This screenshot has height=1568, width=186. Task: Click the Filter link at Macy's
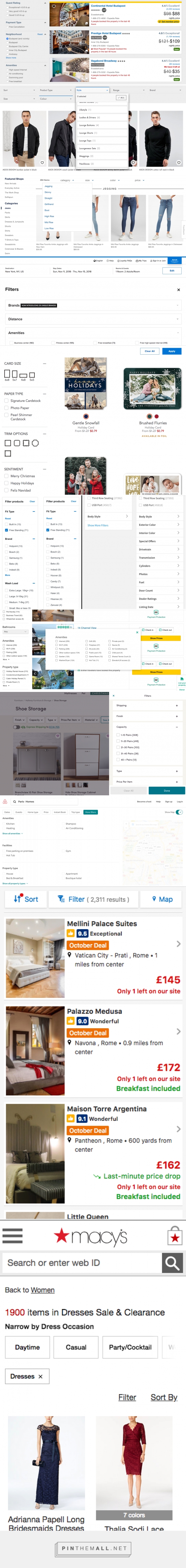pyautogui.click(x=127, y=1397)
